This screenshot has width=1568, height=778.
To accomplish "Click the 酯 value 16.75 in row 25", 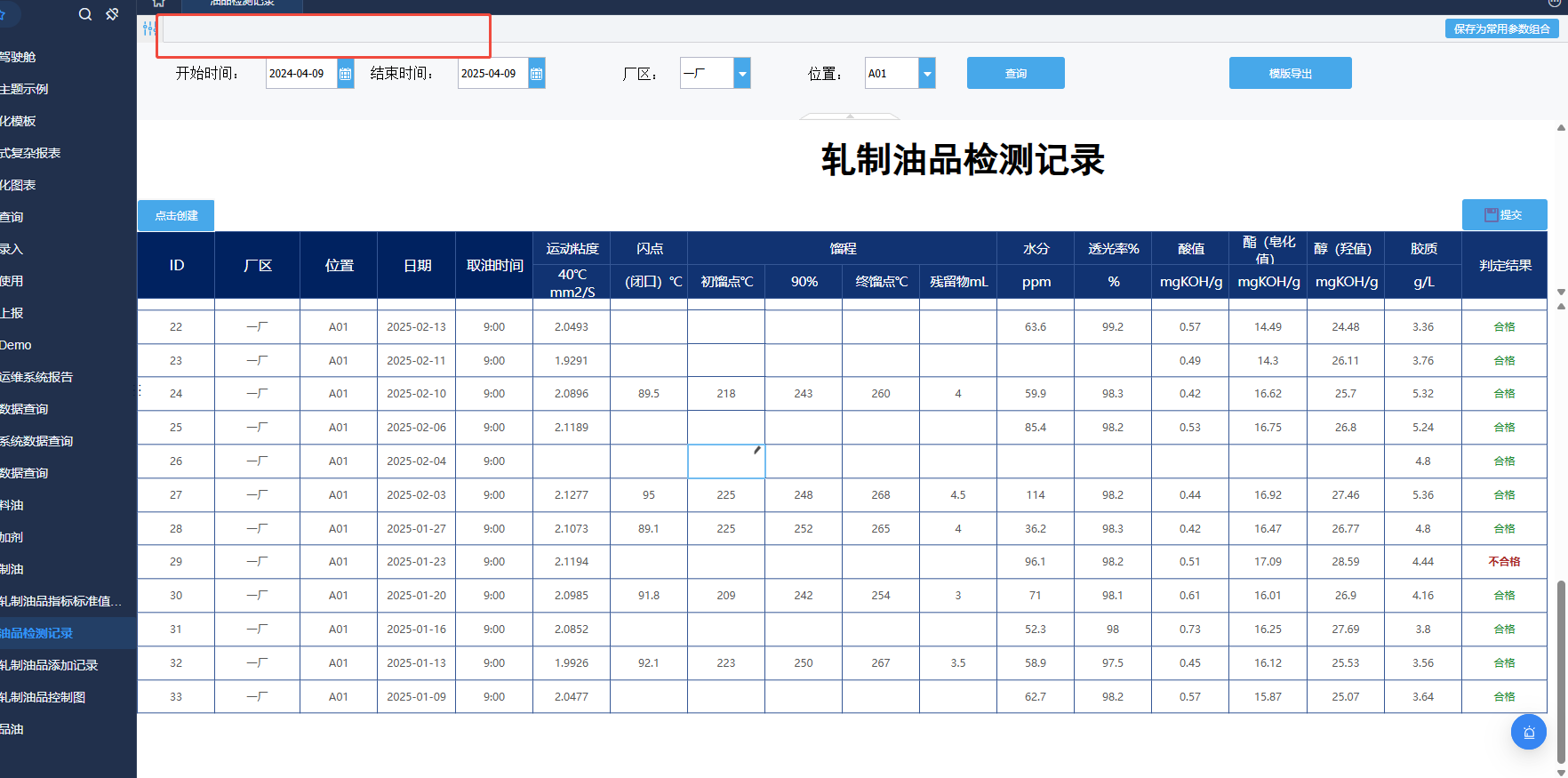I will coord(1268,428).
